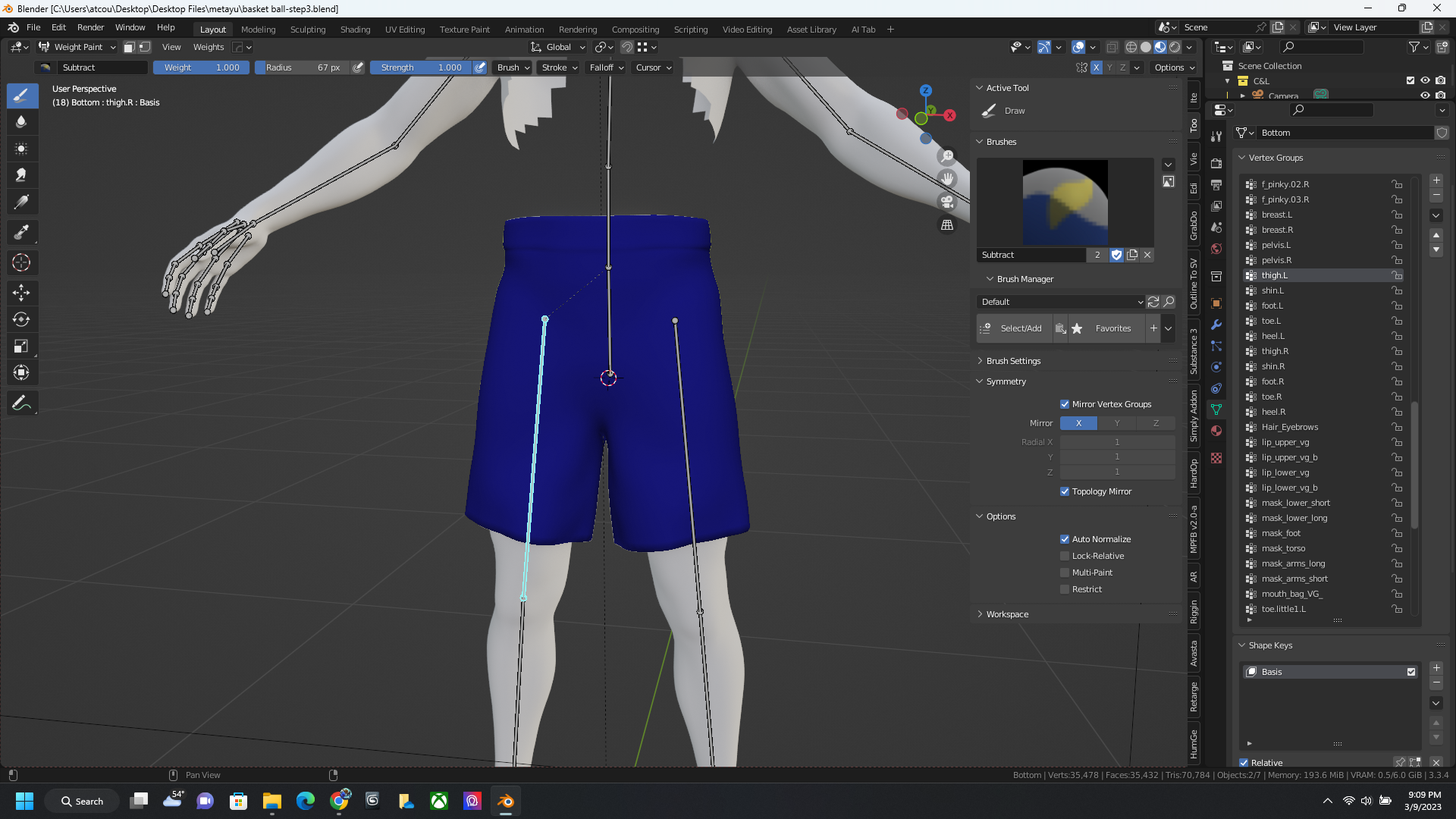Expand the Brush Settings panel
This screenshot has width=1456, height=819.
pos(1013,361)
